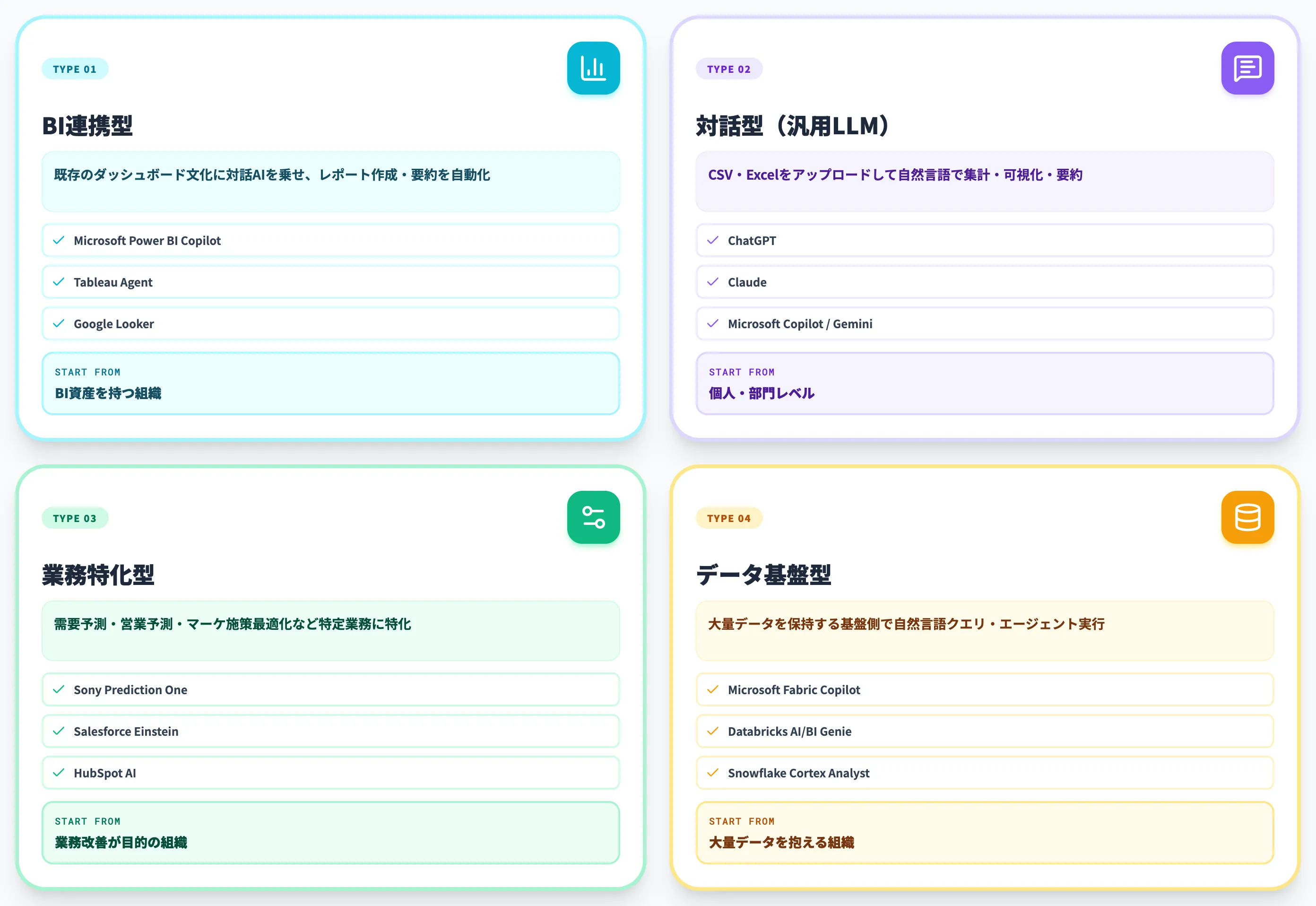
Task: Click the cyan bar chart icon
Action: [593, 68]
